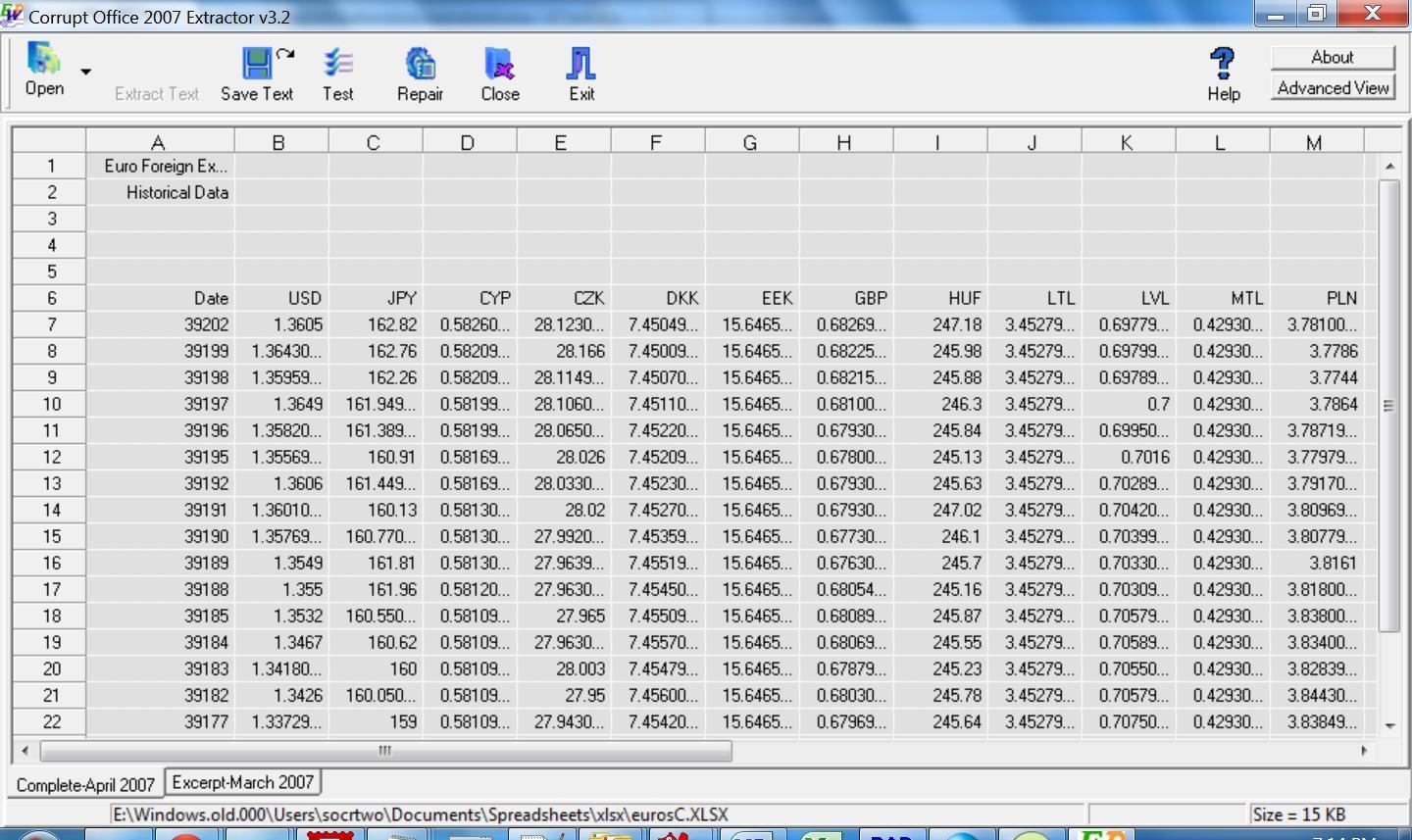Click the vertical scrollbar down arrow
Viewport: 1412px width, 840px height.
[1389, 725]
